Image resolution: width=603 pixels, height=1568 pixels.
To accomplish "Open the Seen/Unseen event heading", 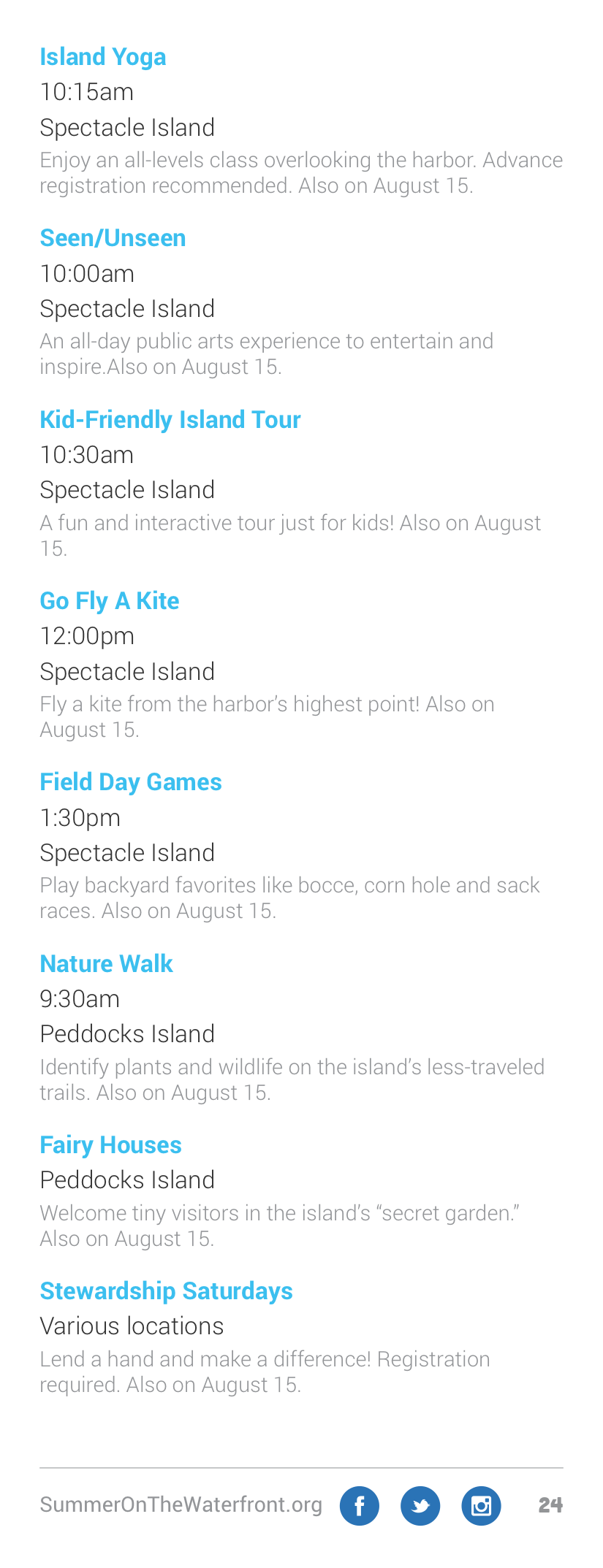I will pyautogui.click(x=113, y=238).
